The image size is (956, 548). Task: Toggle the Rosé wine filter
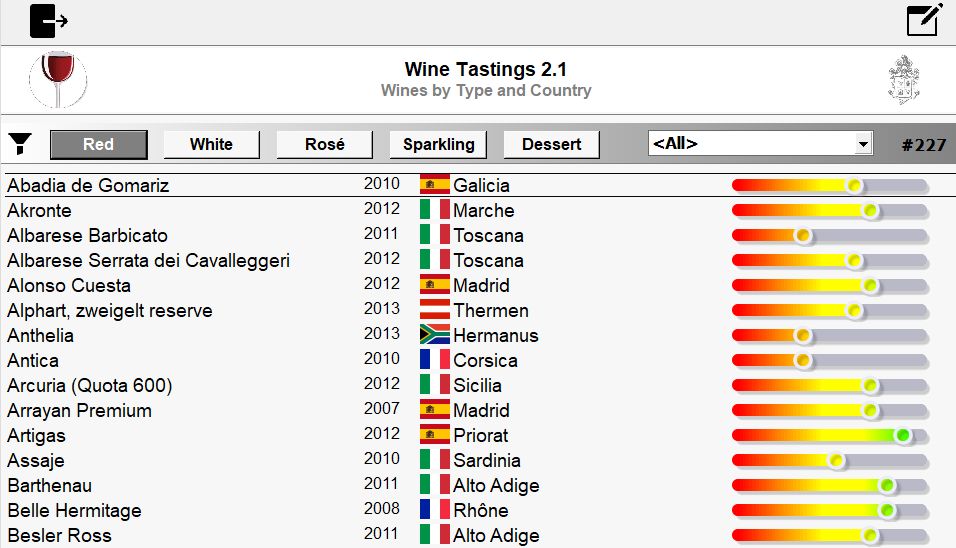tap(324, 144)
